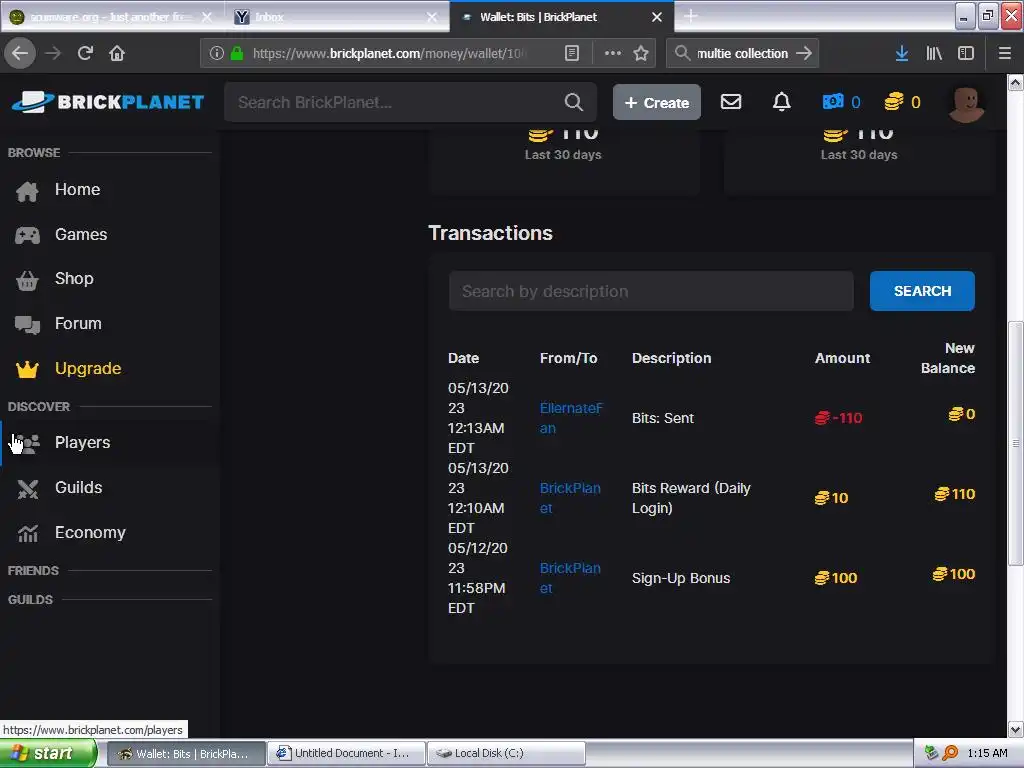Open the page actions three-dots menu
The width and height of the screenshot is (1024, 768).
click(613, 53)
